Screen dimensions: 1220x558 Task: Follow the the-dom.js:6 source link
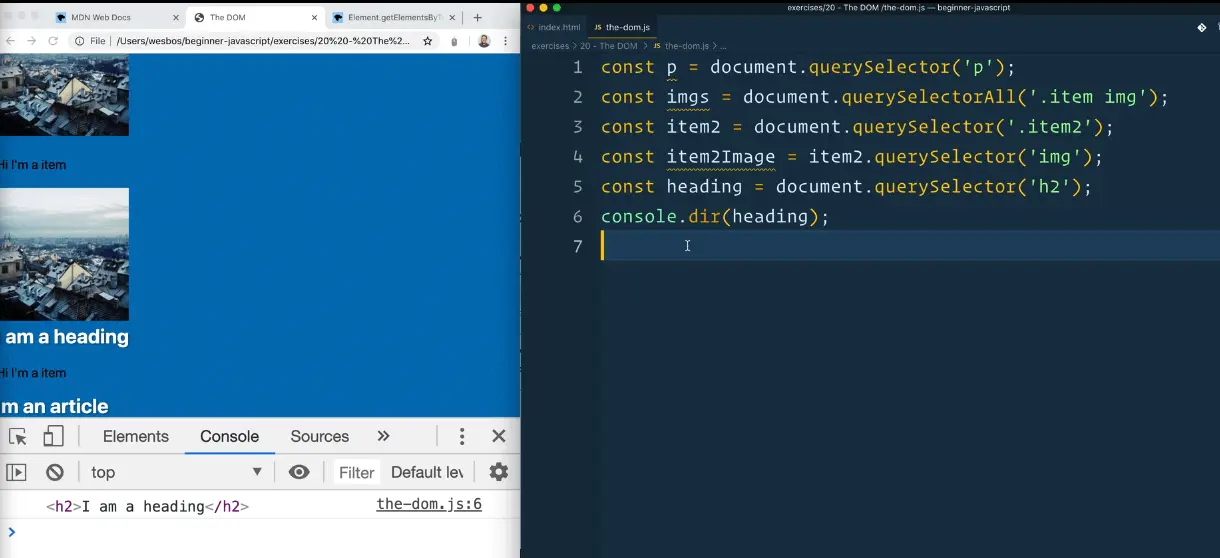(x=428, y=505)
